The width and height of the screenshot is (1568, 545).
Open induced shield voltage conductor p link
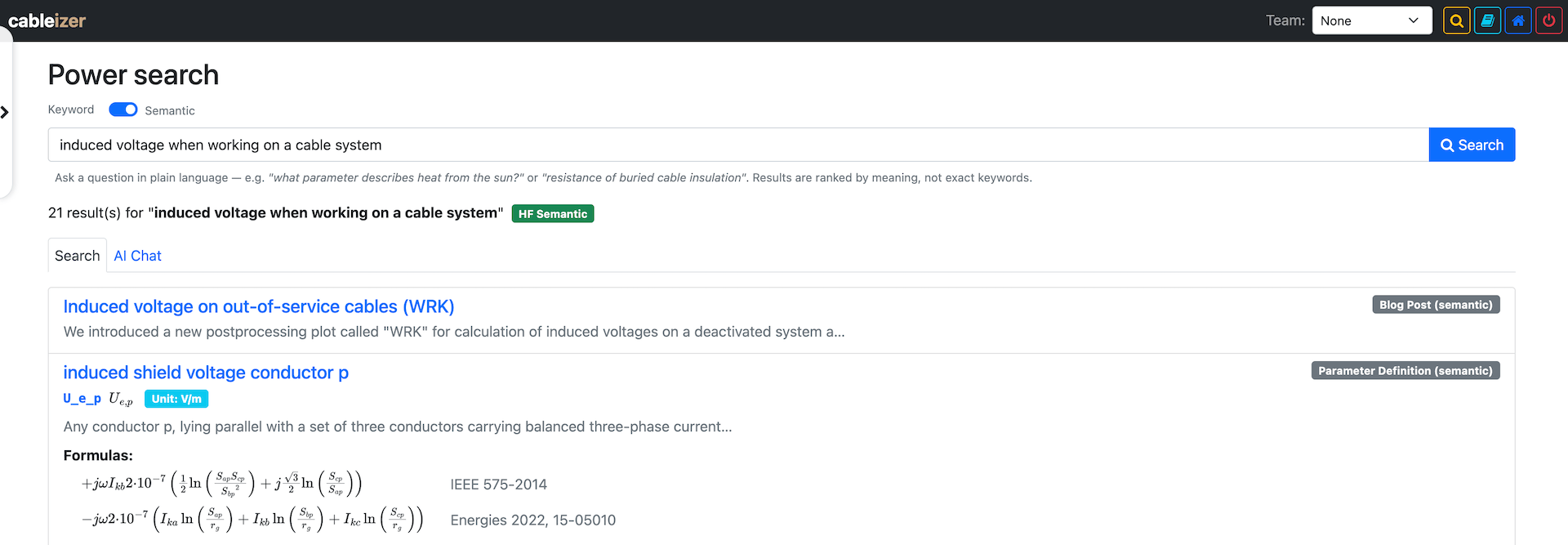(x=206, y=373)
